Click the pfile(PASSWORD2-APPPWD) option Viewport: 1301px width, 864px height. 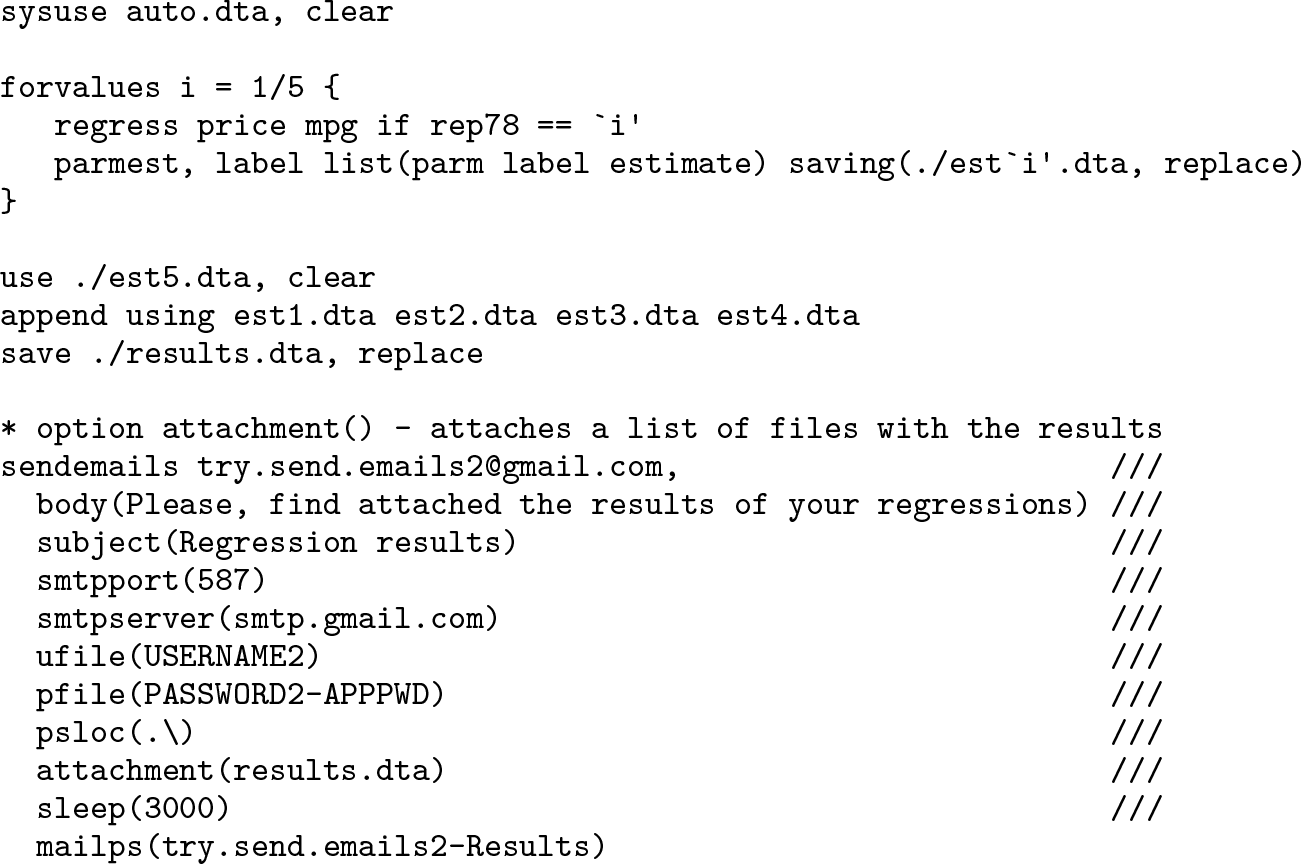coord(240,696)
